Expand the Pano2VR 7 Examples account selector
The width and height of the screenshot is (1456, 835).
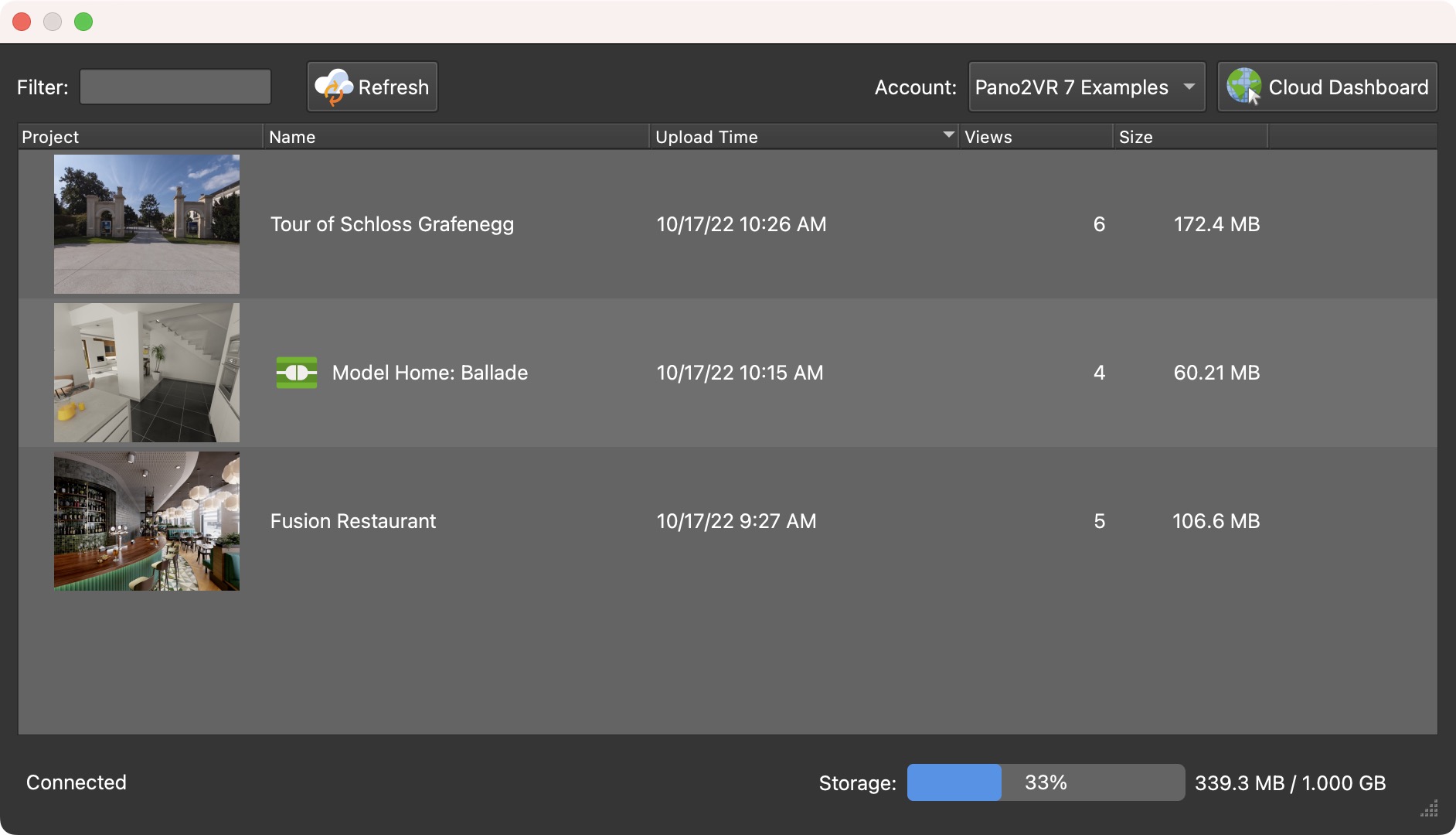(x=1086, y=87)
